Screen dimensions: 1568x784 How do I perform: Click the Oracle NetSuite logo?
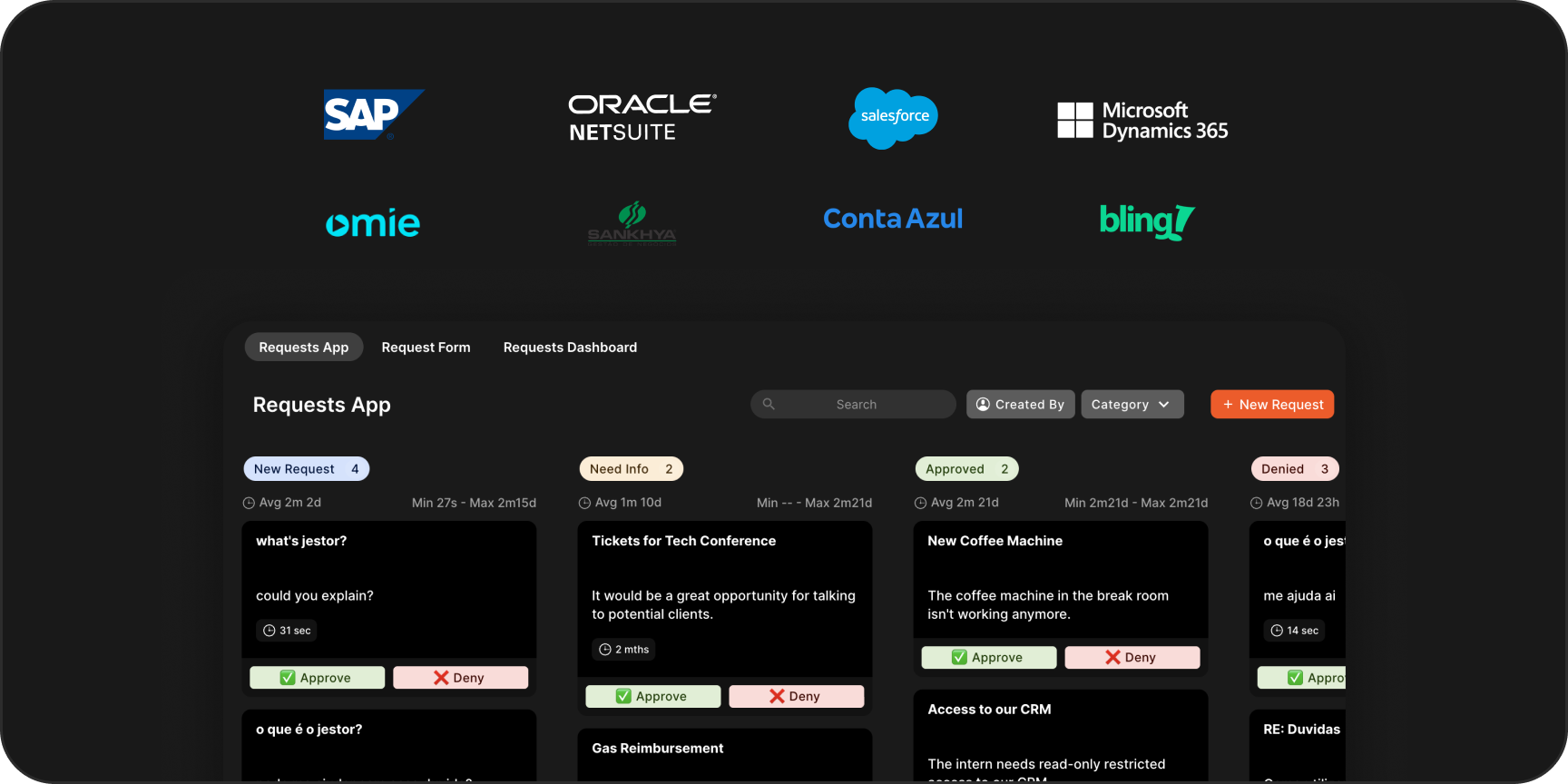pos(642,118)
